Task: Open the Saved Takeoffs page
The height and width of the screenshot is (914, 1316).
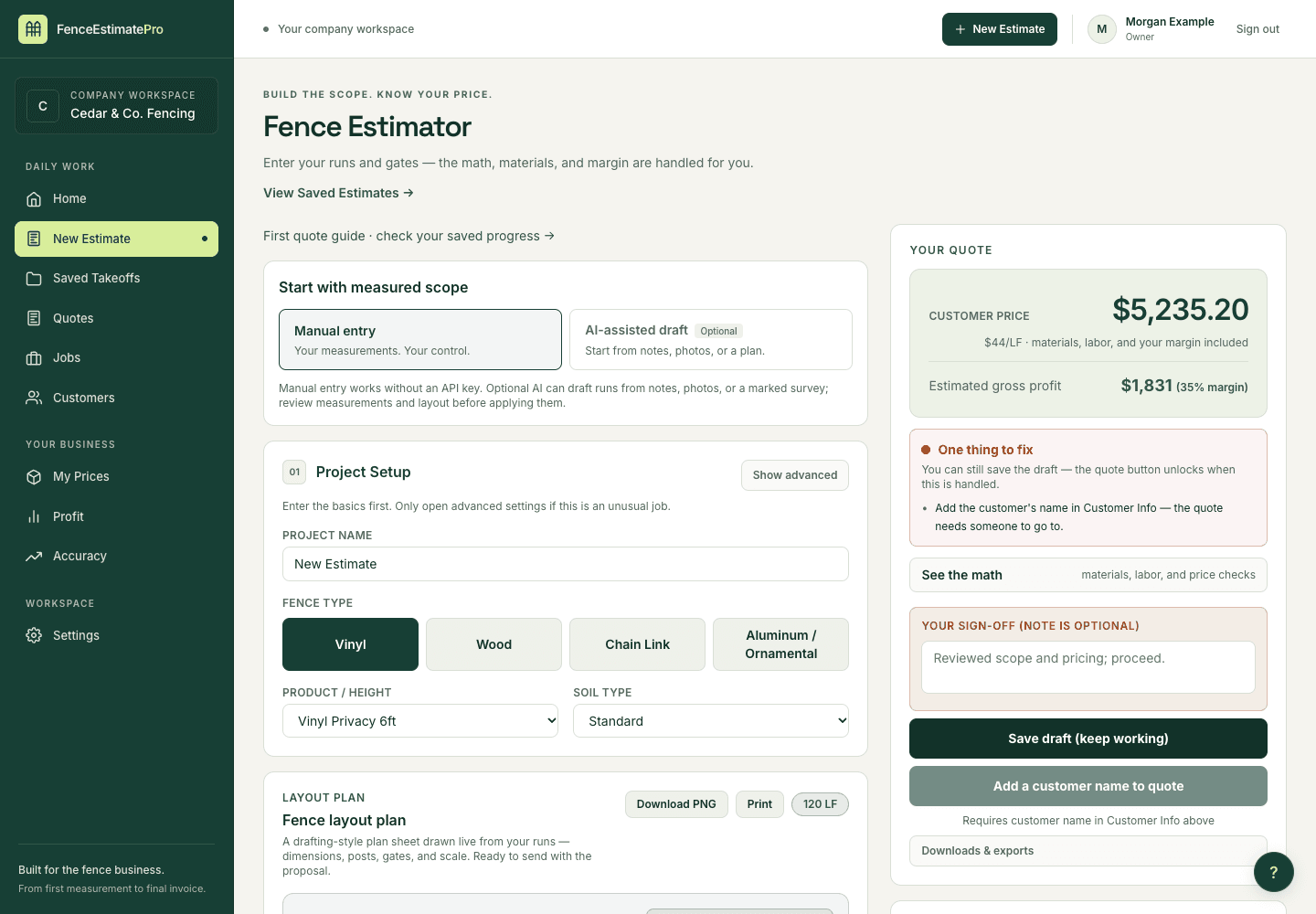Action: point(116,279)
